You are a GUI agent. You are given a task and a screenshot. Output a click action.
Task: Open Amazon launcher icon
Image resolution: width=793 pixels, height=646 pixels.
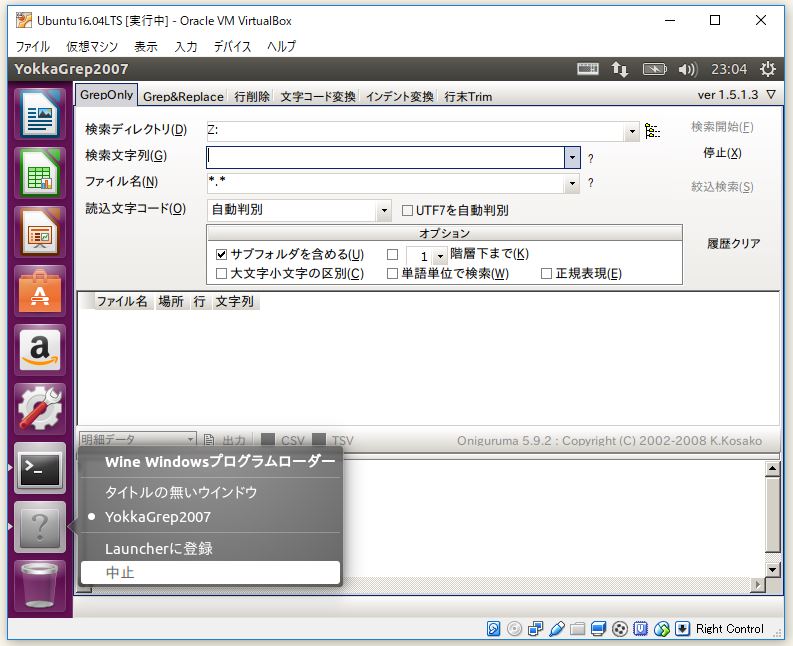click(40, 350)
